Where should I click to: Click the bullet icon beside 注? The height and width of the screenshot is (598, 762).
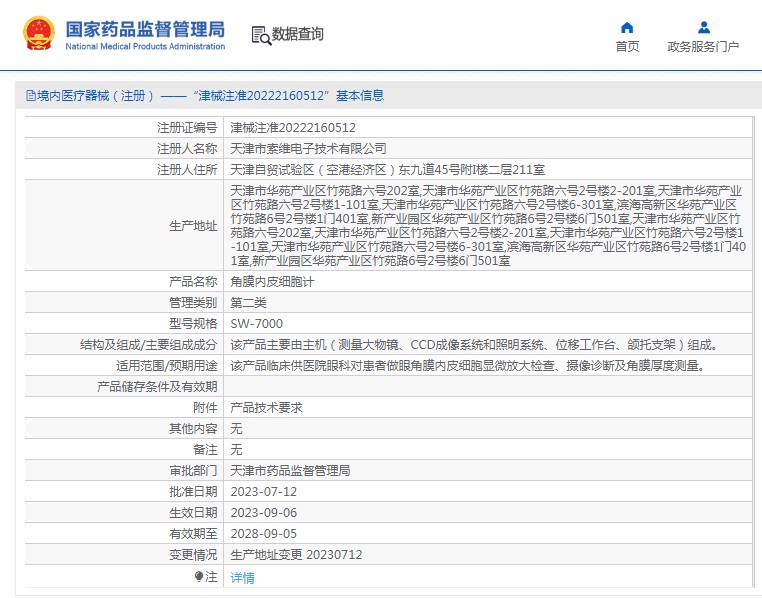[198, 577]
